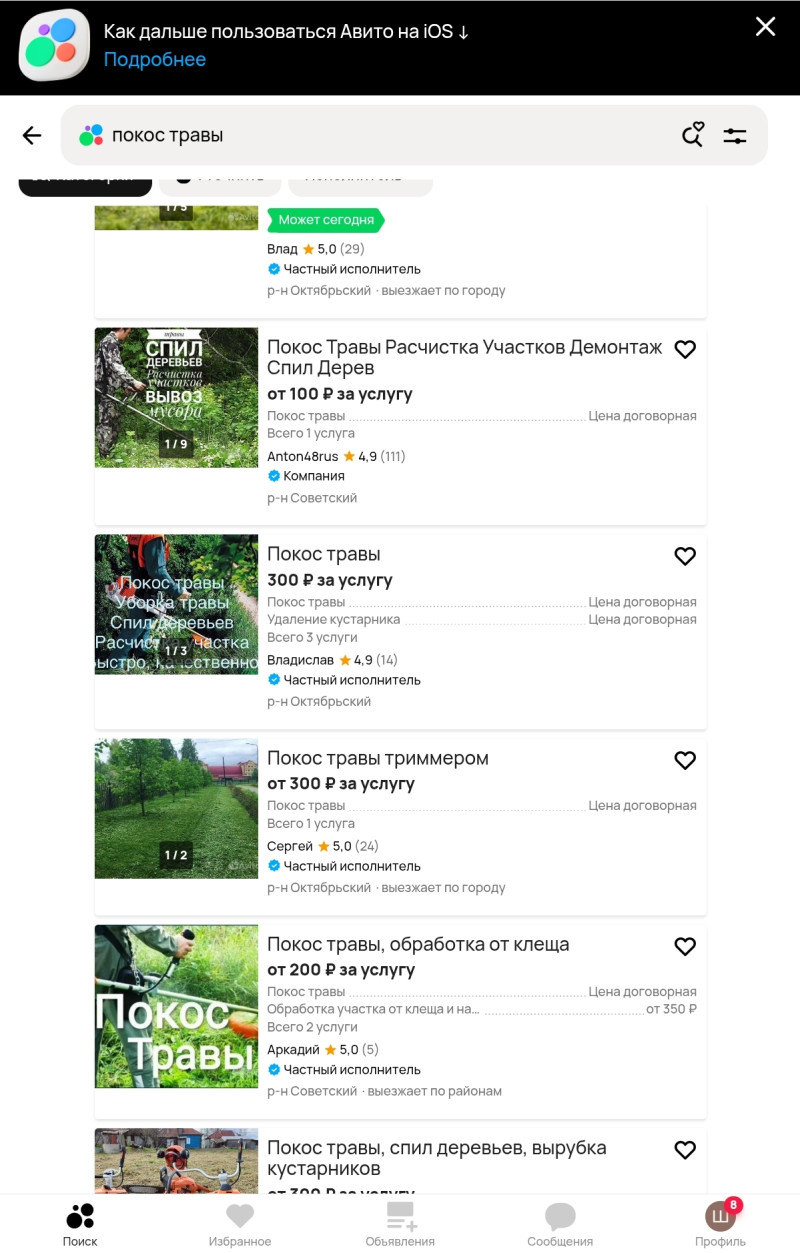Add Аркадий's tick treatment listing to favorites
This screenshot has width=800, height=1253.
click(685, 946)
